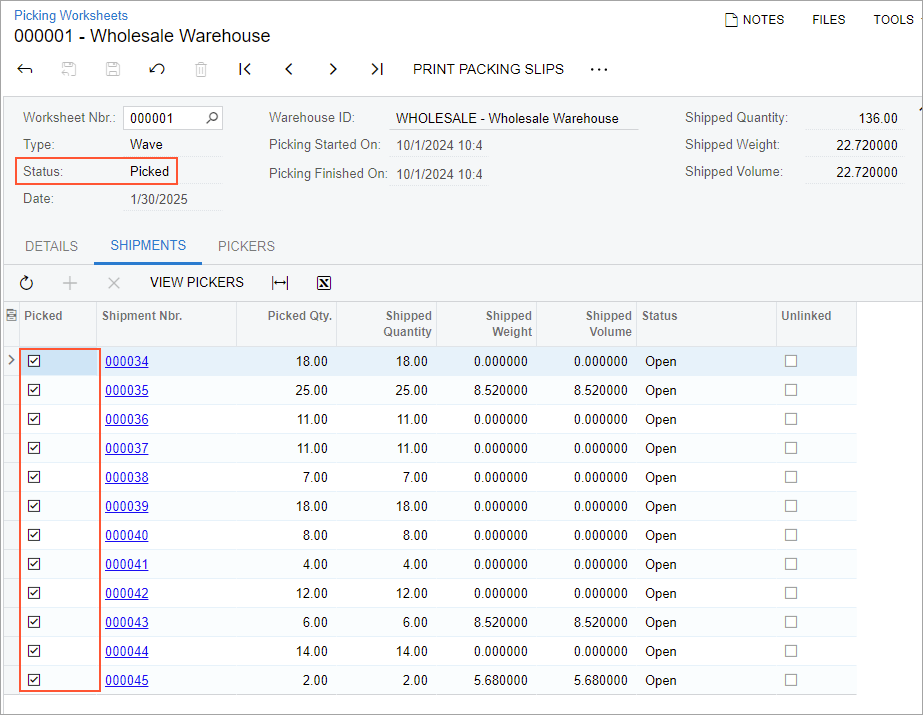923x715 pixels.
Task: Navigate to the previous worksheet record
Action: click(289, 69)
